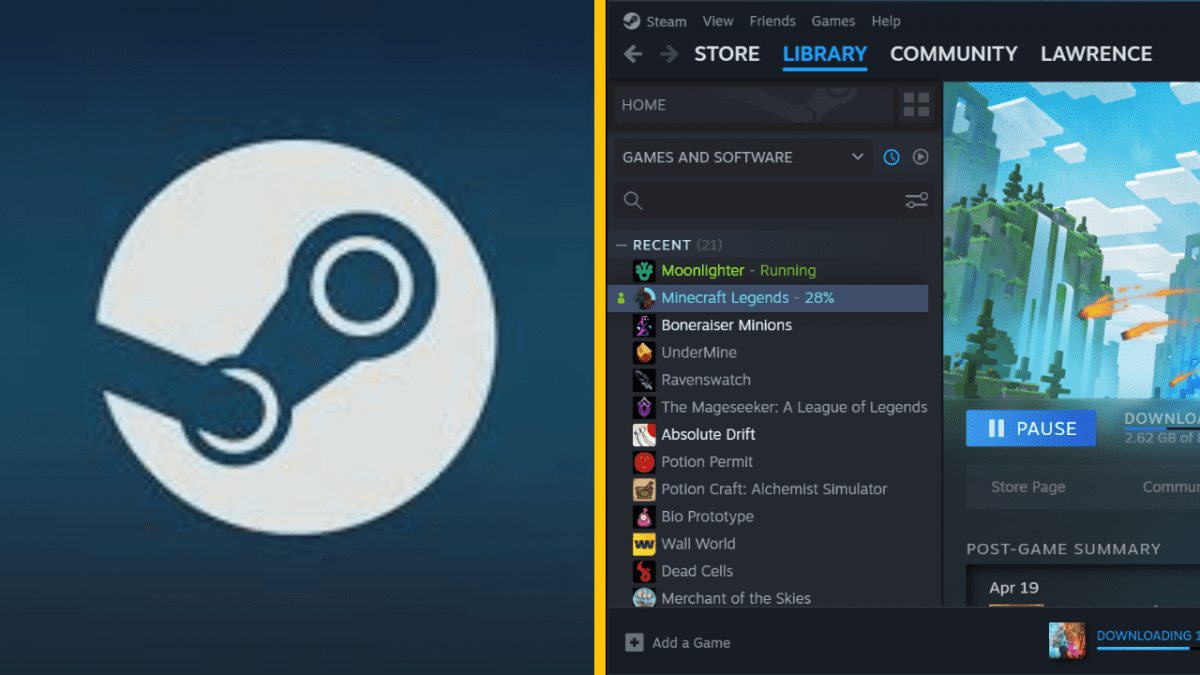Click the Wall World game icon
Image resolution: width=1200 pixels, height=675 pixels.
644,544
